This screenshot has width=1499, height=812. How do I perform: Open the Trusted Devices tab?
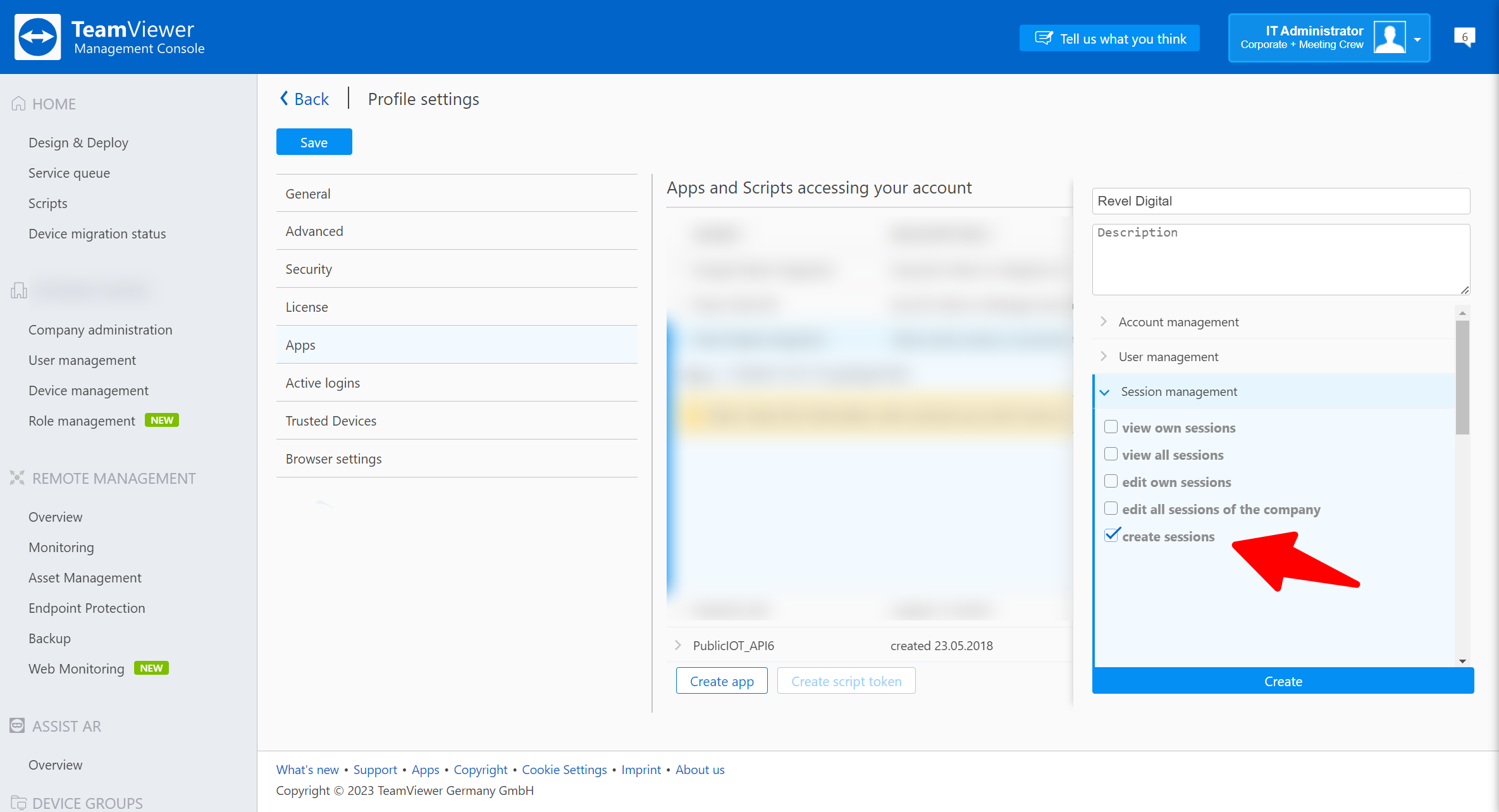tap(456, 421)
